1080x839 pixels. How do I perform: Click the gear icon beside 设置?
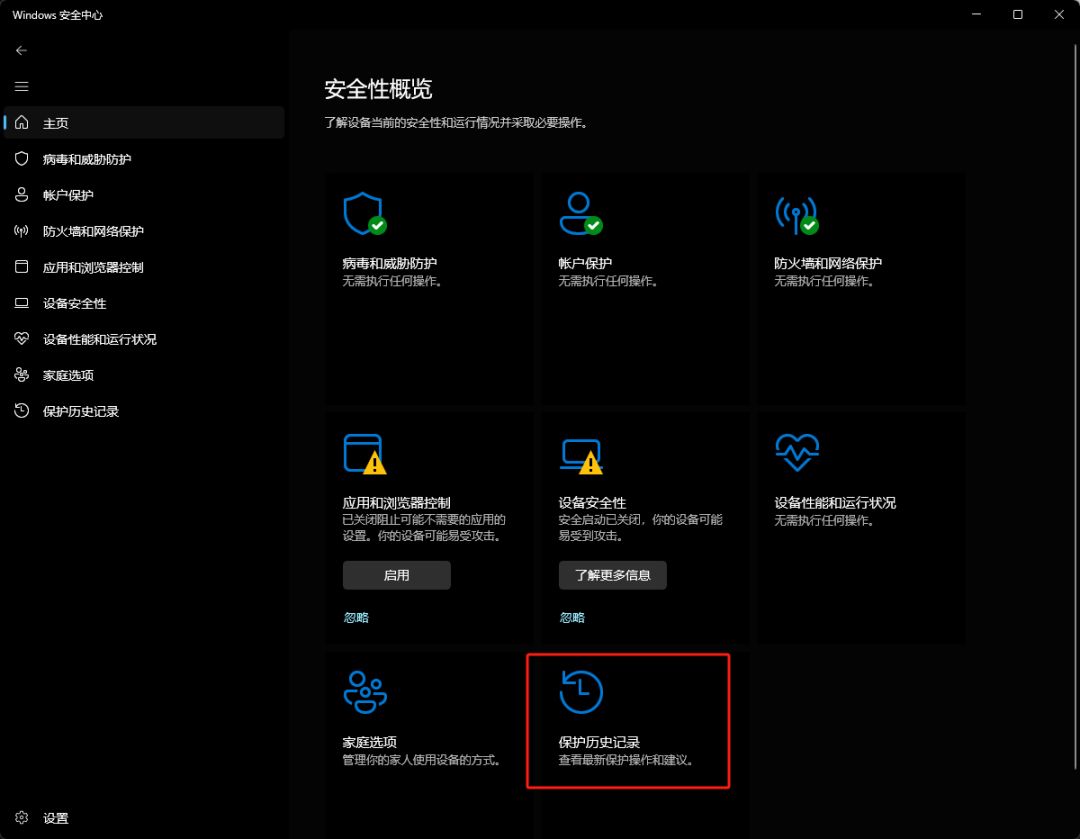click(x=22, y=818)
